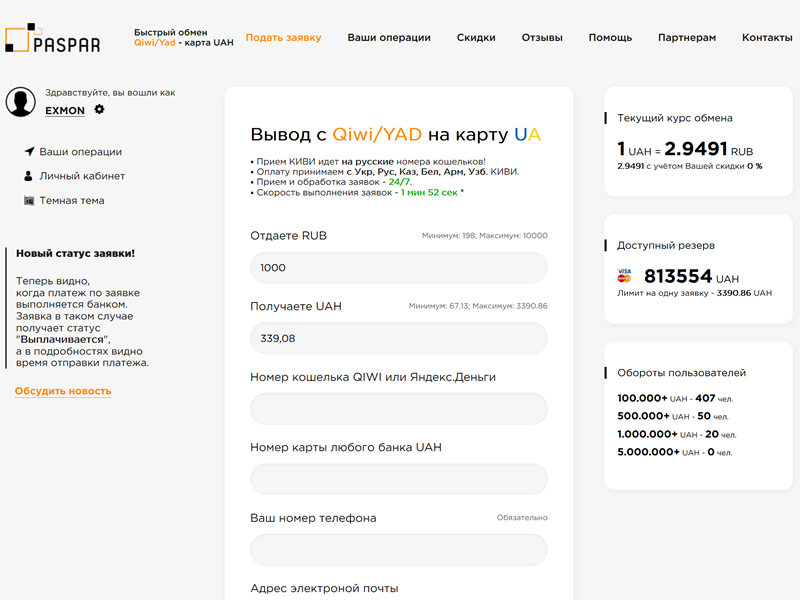Select the text Минимум: 67.13; Максимум: 3390.86

click(x=478, y=306)
